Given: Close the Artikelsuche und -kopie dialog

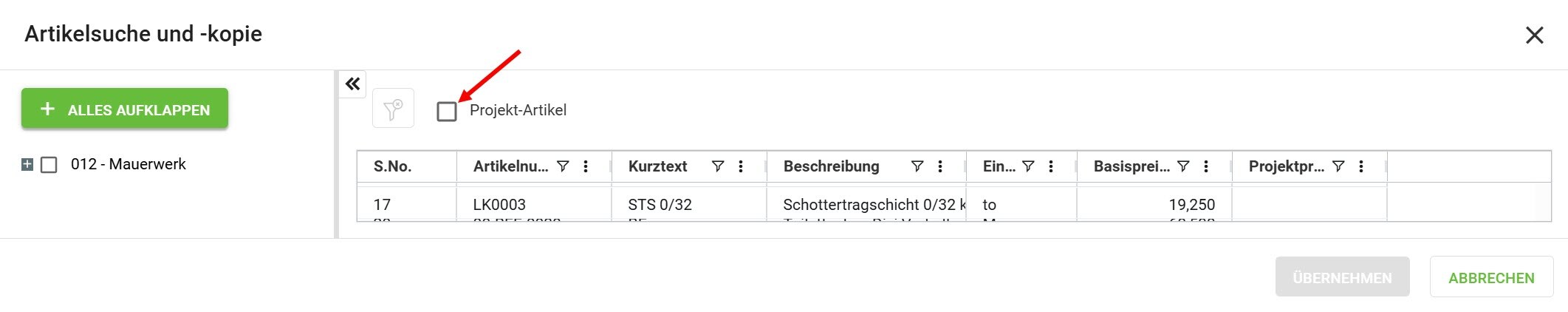Looking at the screenshot, I should 1534,35.
